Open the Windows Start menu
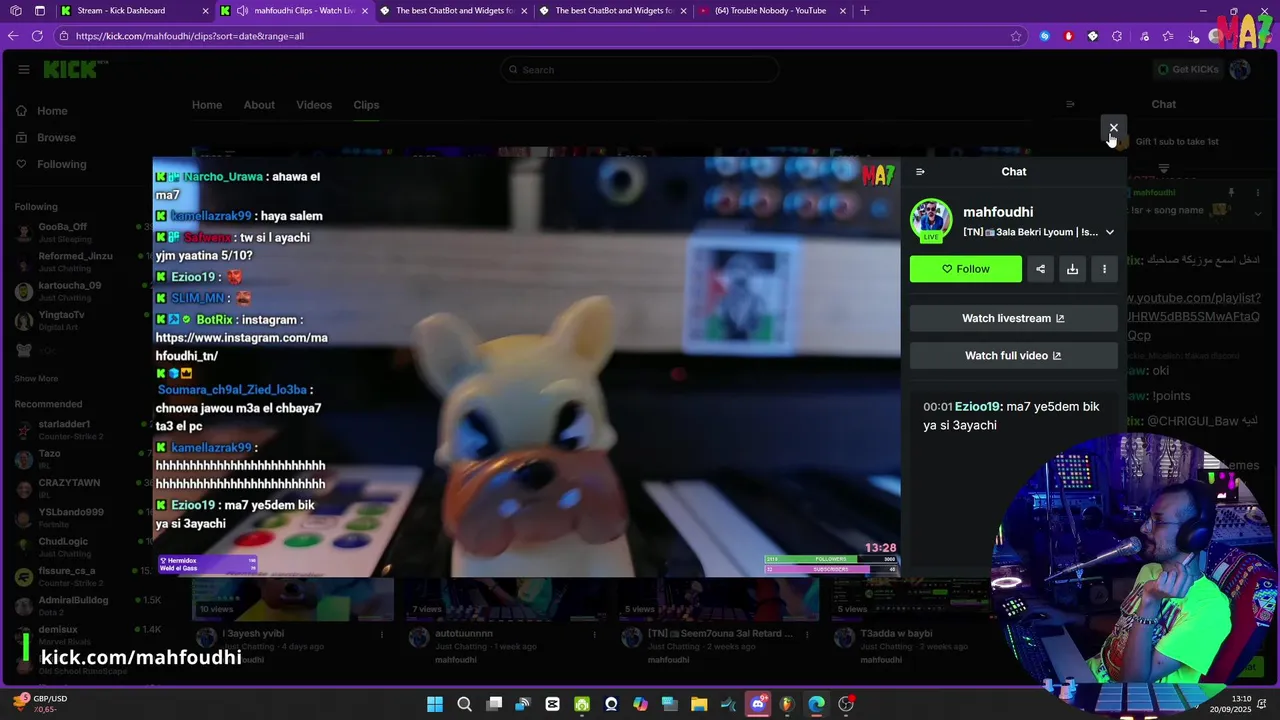 coord(435,704)
